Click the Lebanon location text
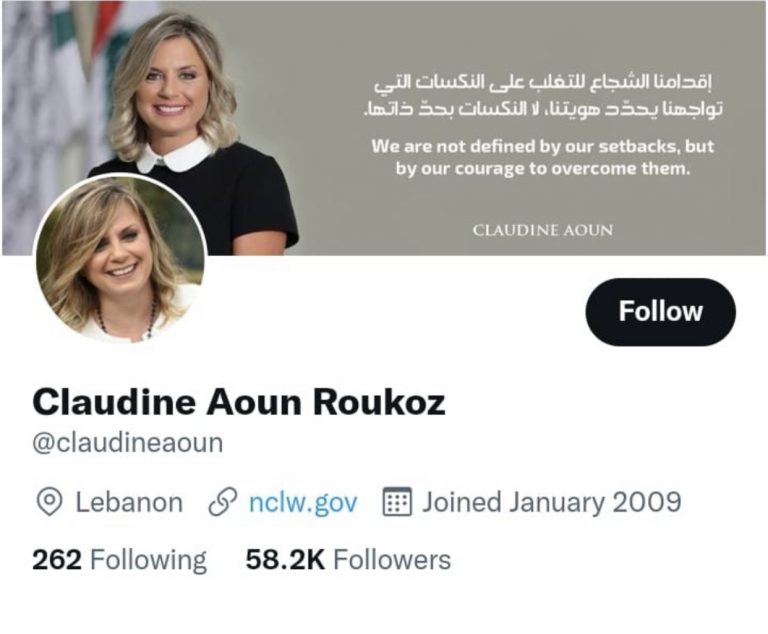 tap(129, 502)
